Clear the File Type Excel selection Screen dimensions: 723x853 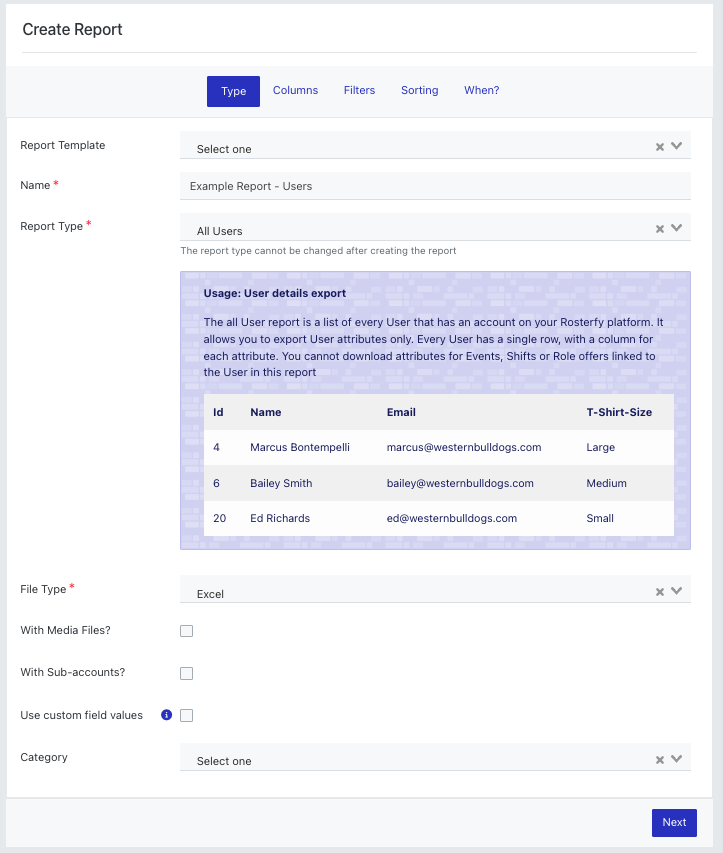[x=659, y=592]
